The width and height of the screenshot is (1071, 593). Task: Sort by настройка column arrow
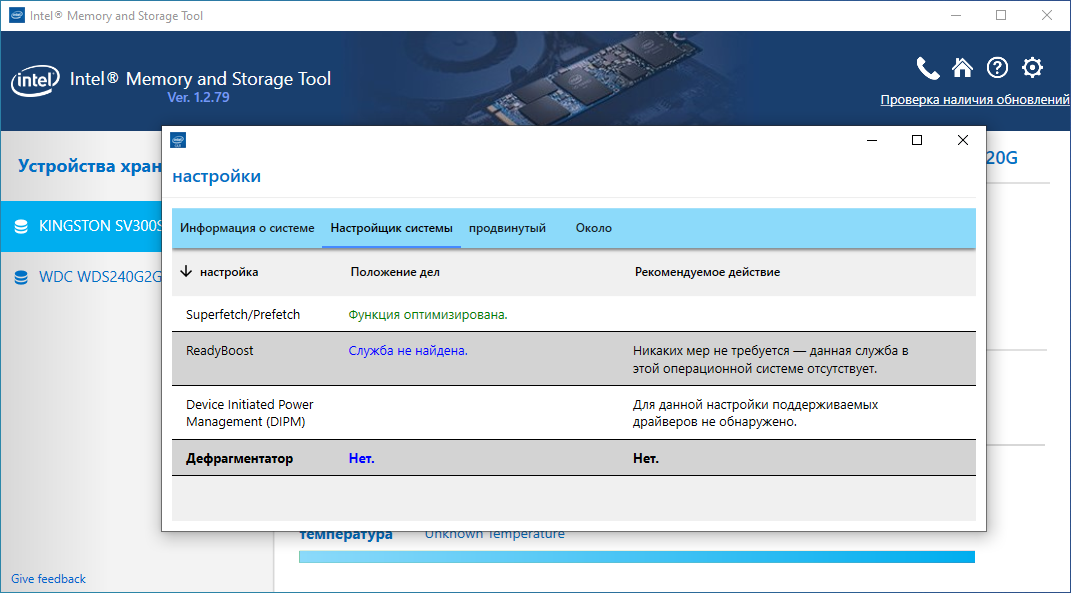[x=186, y=272]
